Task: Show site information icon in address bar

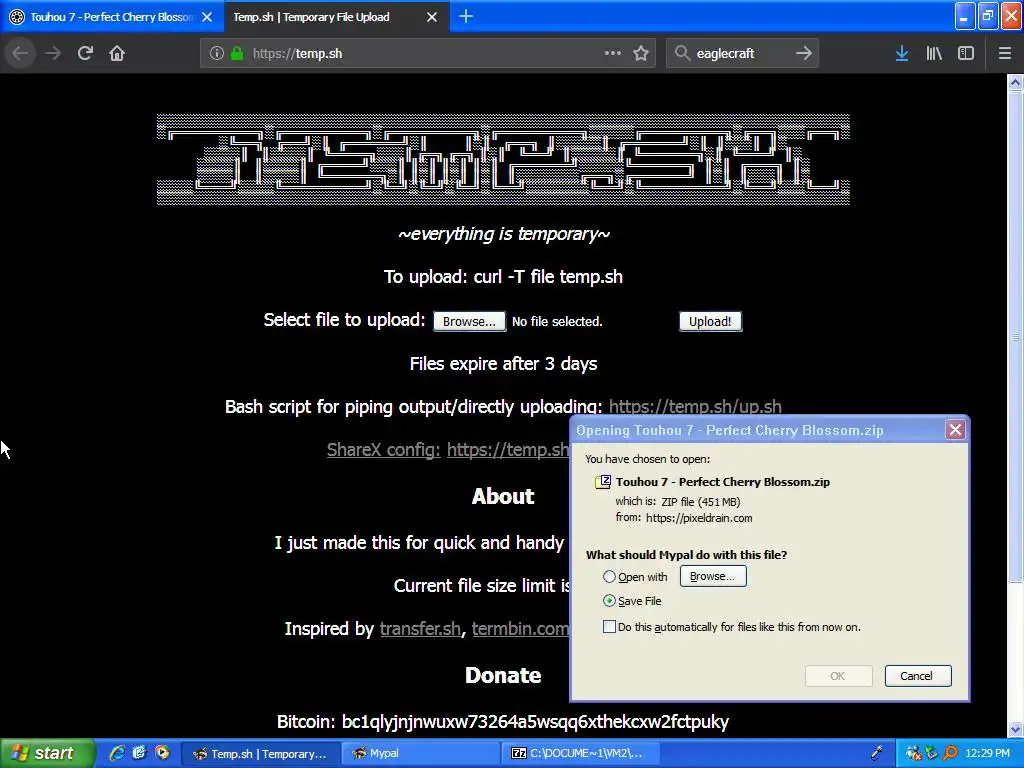Action: coord(217,54)
